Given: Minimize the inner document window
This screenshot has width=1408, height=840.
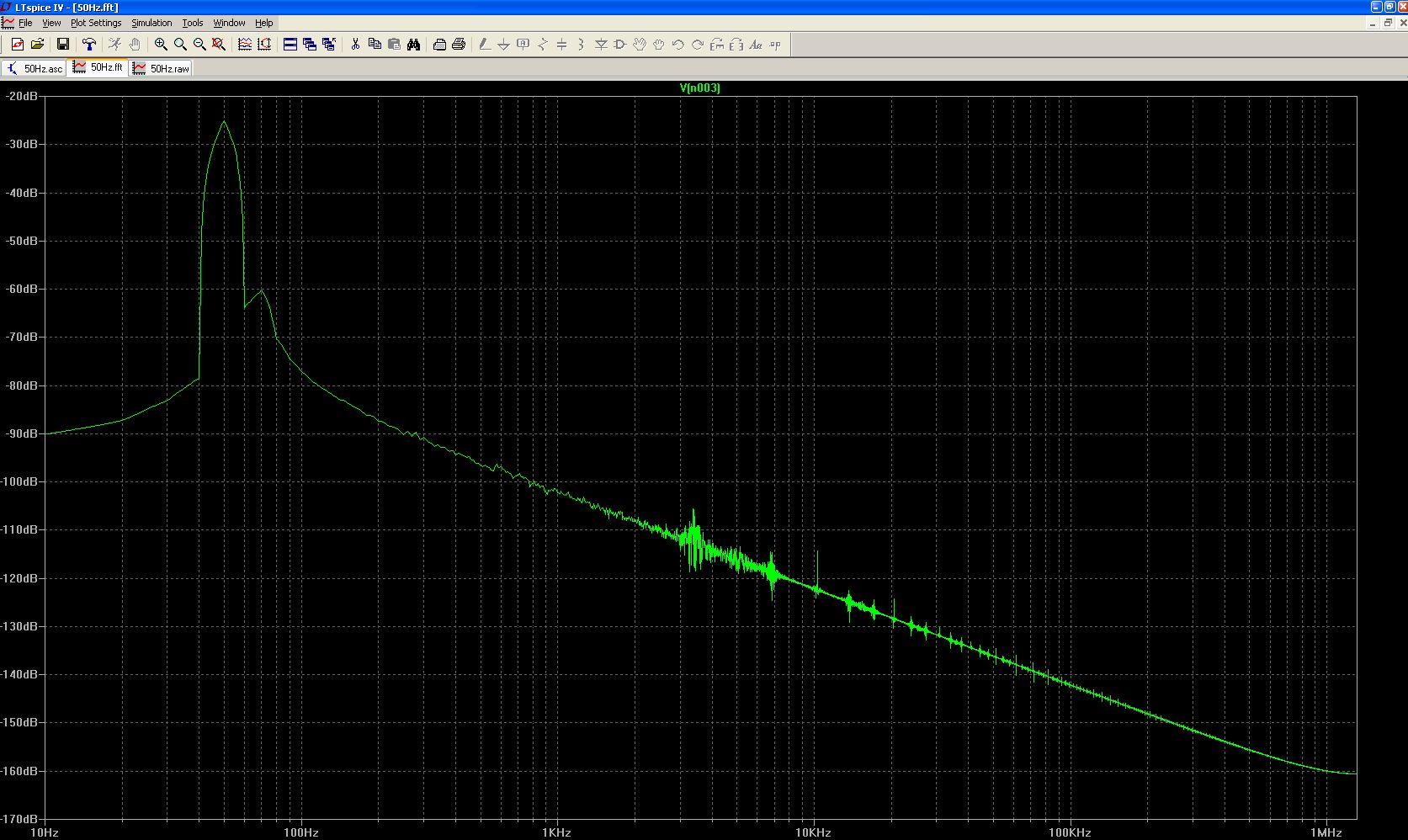Looking at the screenshot, I should [x=1373, y=23].
